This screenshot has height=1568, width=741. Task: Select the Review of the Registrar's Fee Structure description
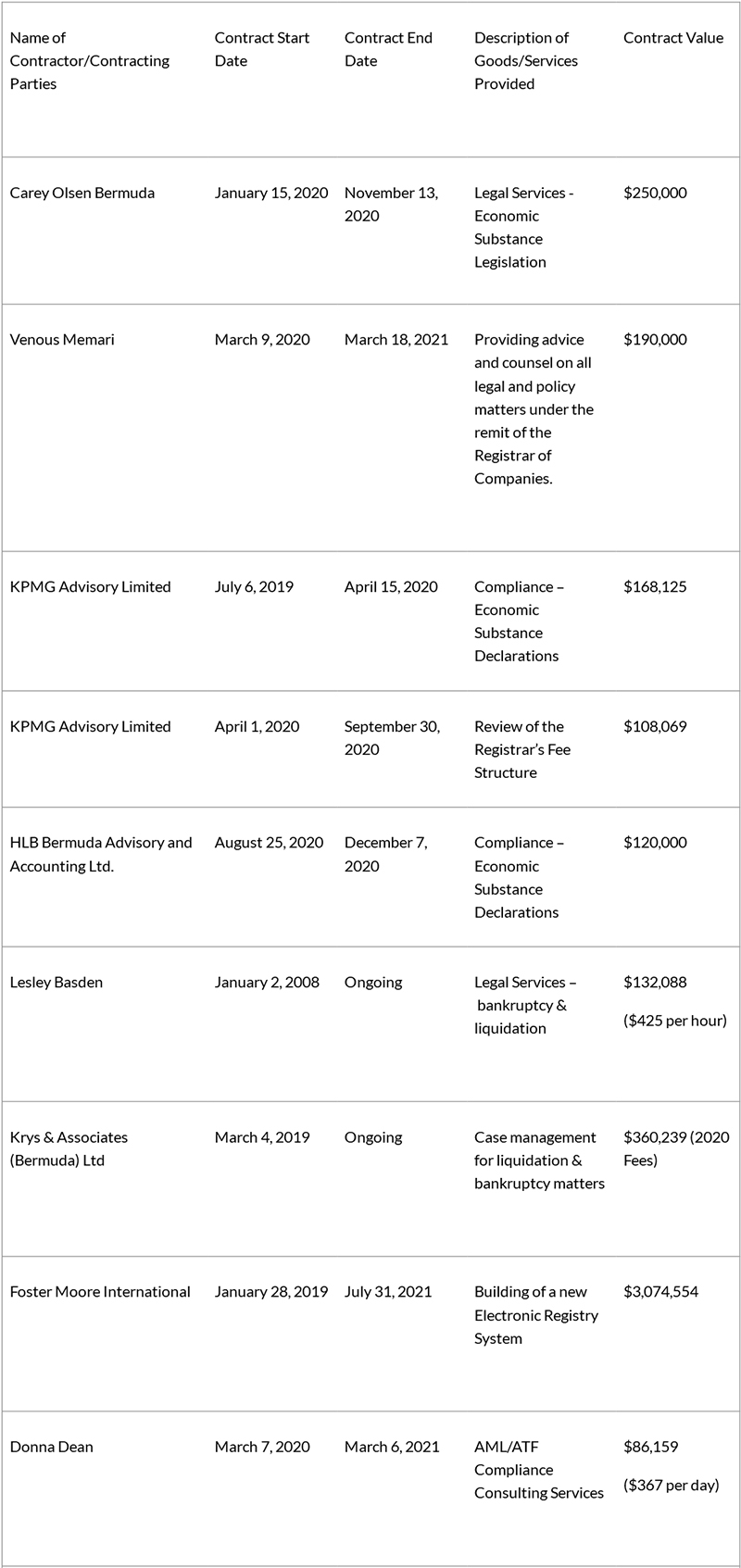pyautogui.click(x=522, y=749)
